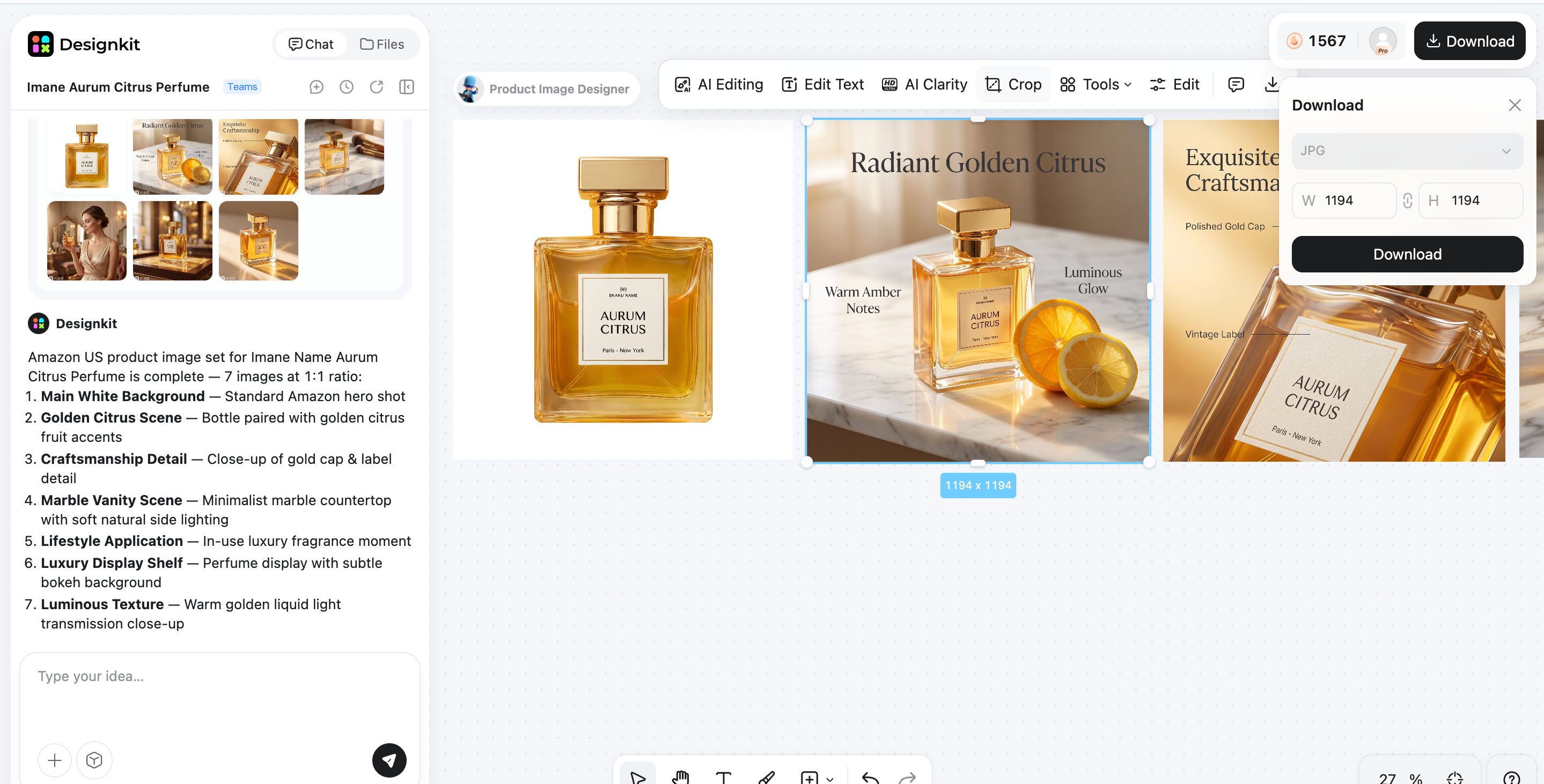This screenshot has width=1544, height=784.
Task: Choose the brush tool
Action: tap(766, 777)
